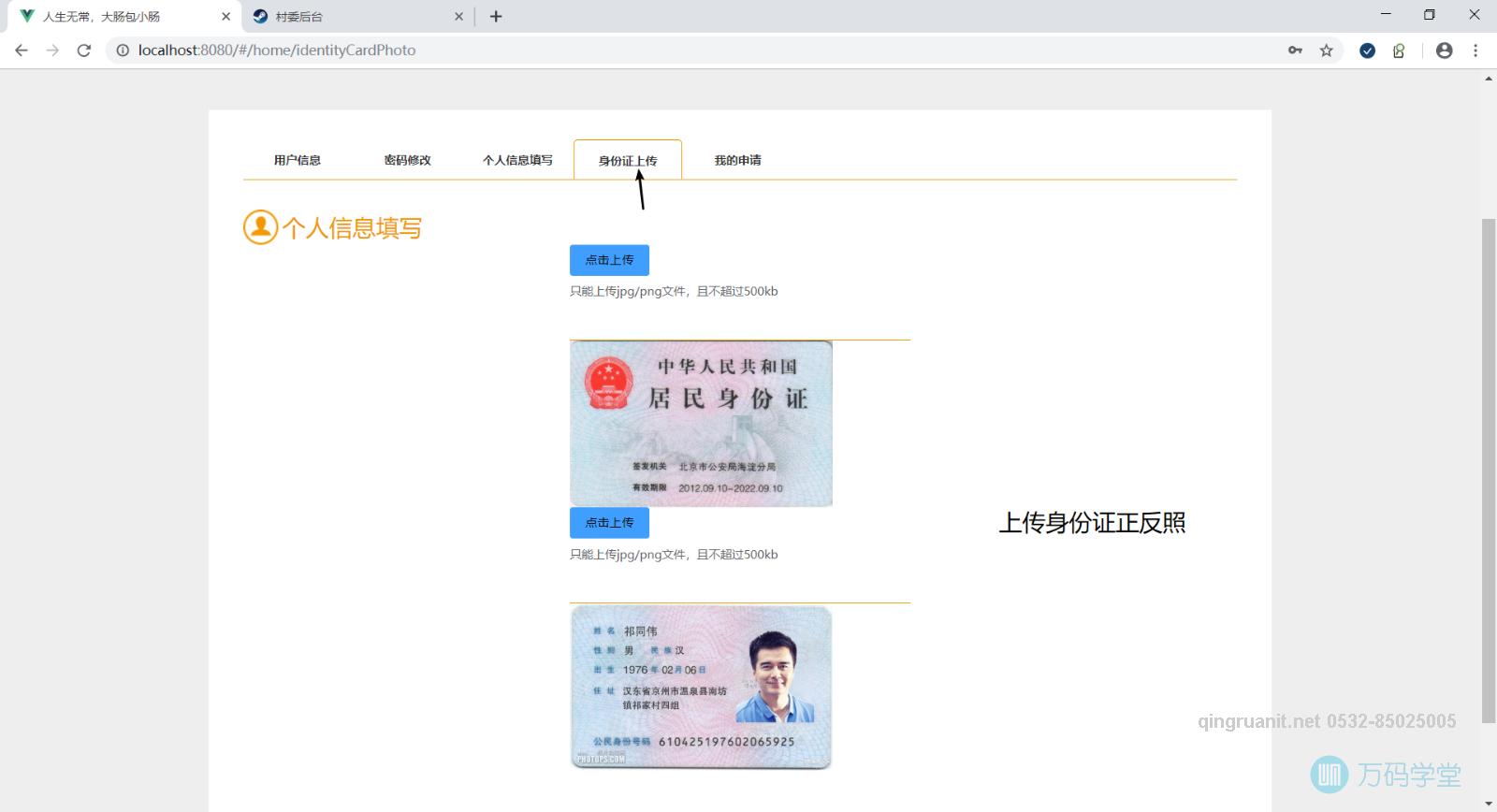Open the 用户信息 tab
This screenshot has width=1497, height=812.
(x=298, y=160)
